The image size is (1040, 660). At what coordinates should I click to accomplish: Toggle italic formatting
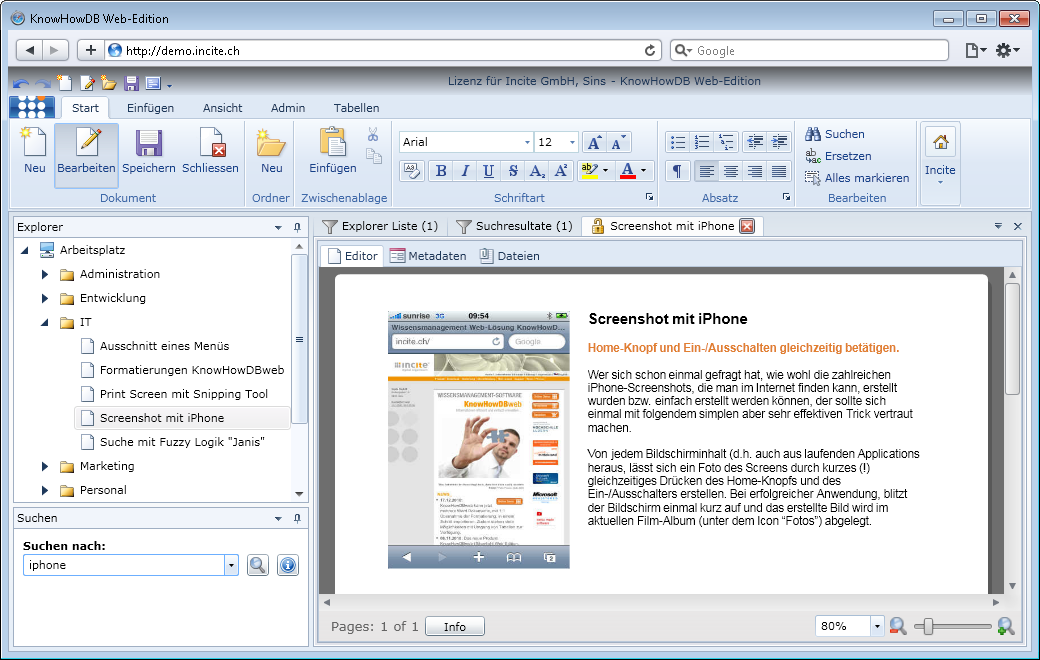pyautogui.click(x=464, y=171)
